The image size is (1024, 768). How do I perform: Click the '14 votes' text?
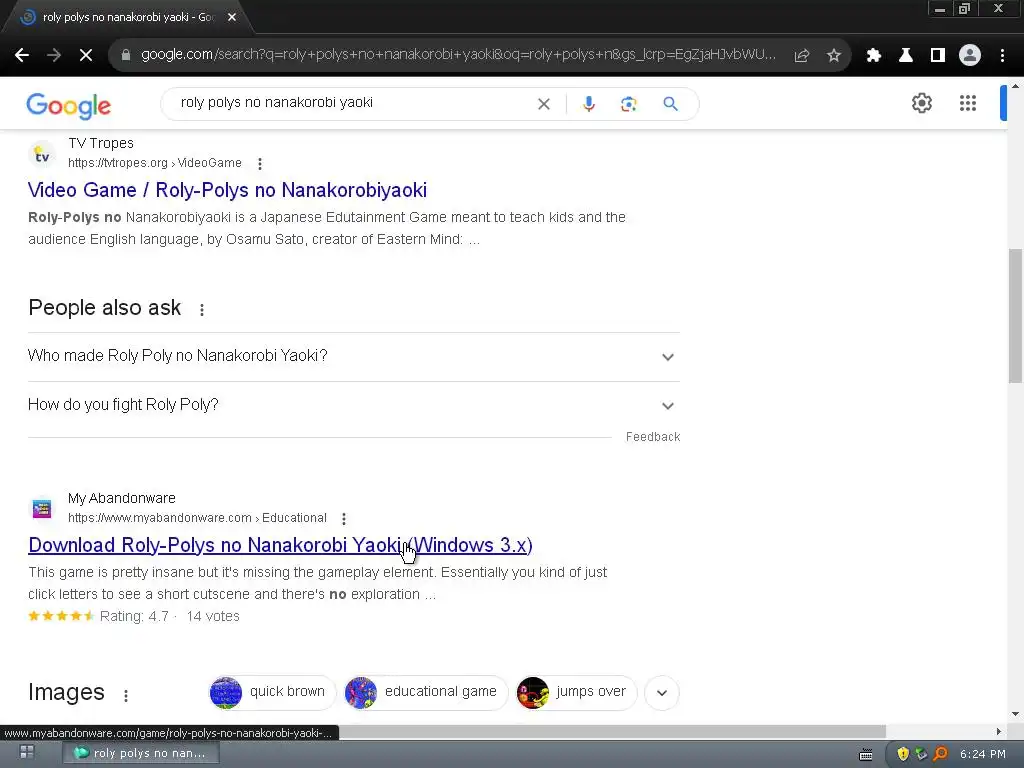pyautogui.click(x=213, y=616)
